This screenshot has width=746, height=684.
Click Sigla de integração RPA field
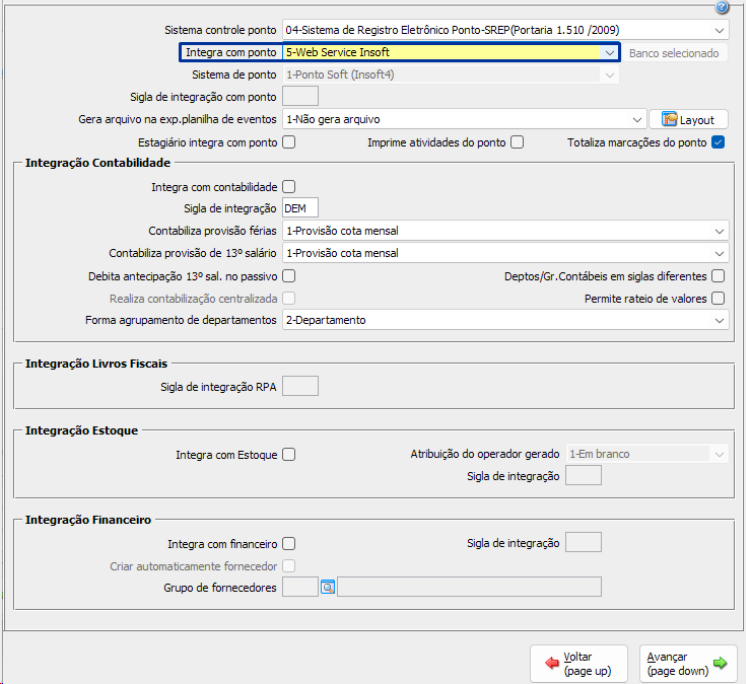tap(300, 386)
